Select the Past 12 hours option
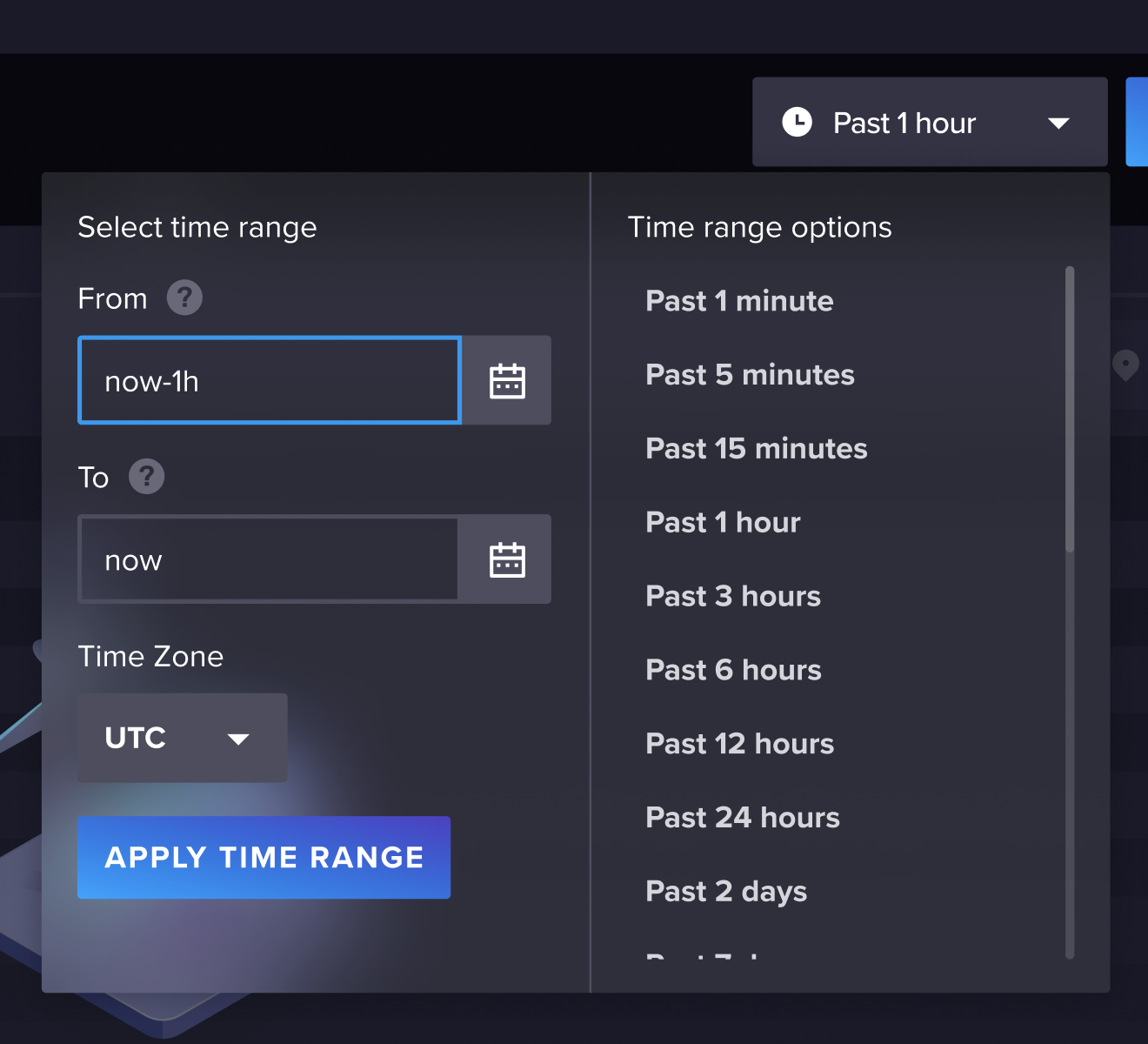The height and width of the screenshot is (1044, 1148). [739, 744]
